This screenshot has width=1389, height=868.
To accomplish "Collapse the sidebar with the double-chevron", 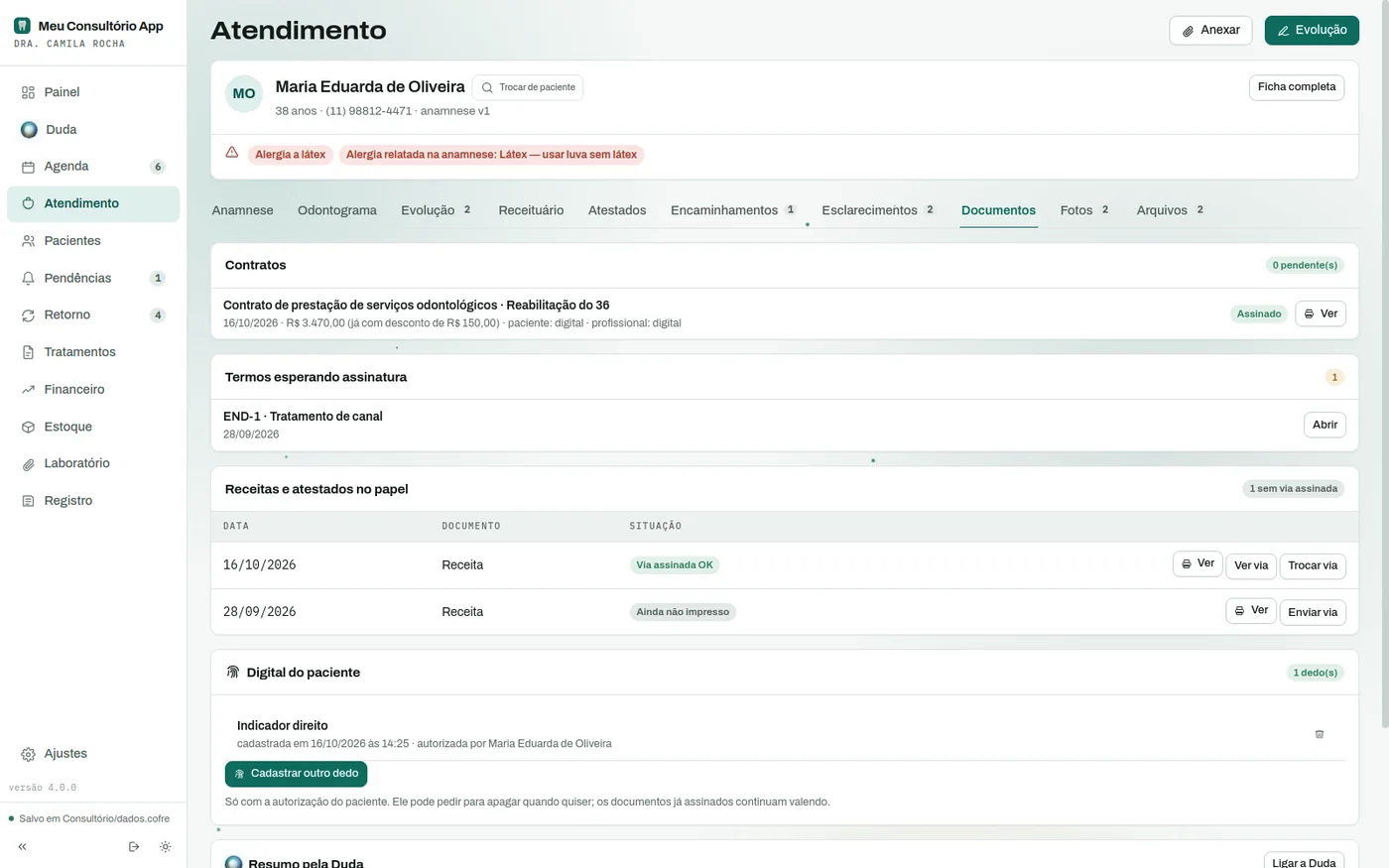I will [x=22, y=847].
